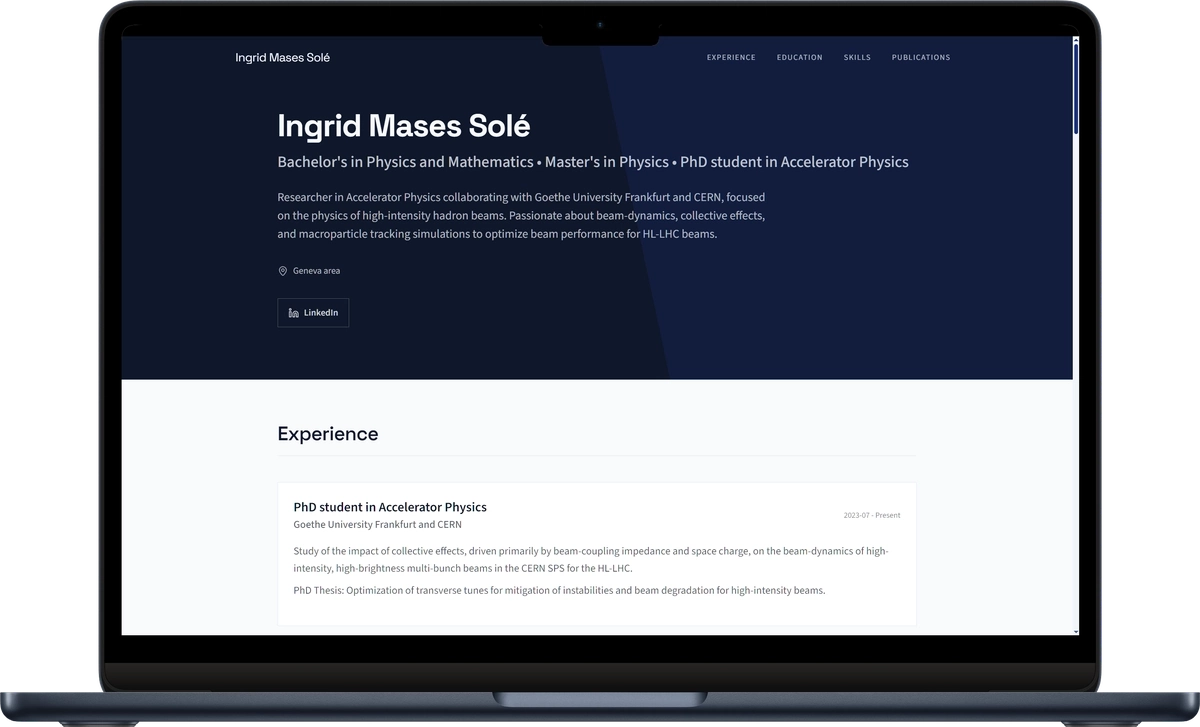Click Goethe University Frankfurt and CERN employer line
This screenshot has height=727, width=1200.
tap(377, 525)
